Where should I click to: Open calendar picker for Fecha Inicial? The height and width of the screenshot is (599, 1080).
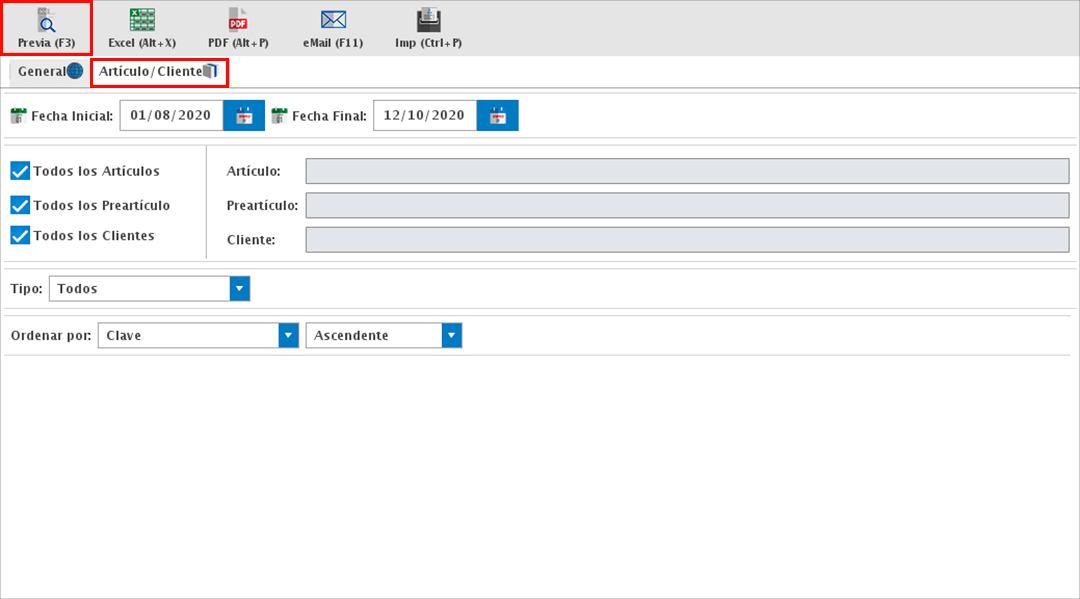pyautogui.click(x=244, y=116)
